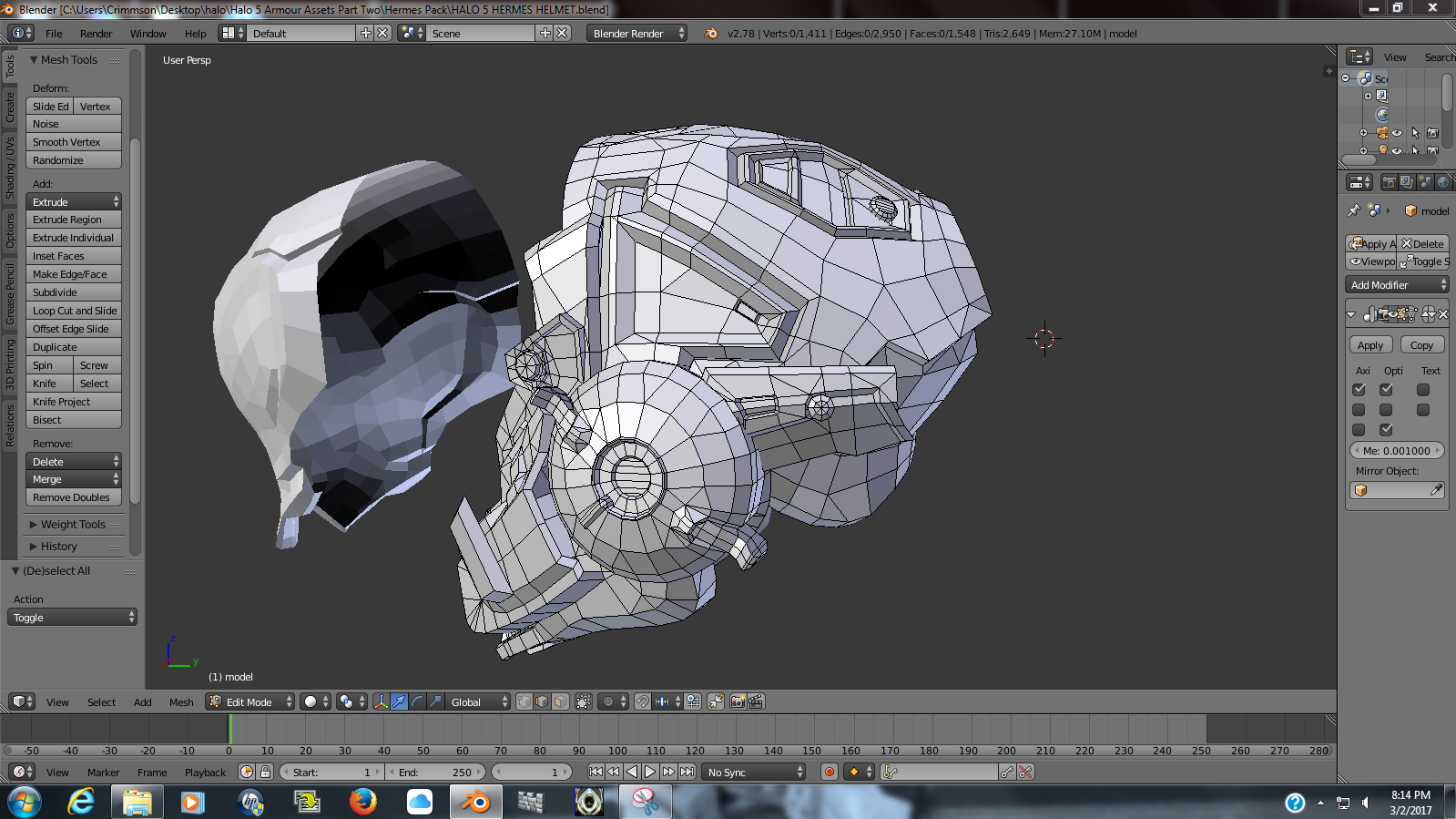
Task: Open the File menu
Action: pyautogui.click(x=54, y=33)
